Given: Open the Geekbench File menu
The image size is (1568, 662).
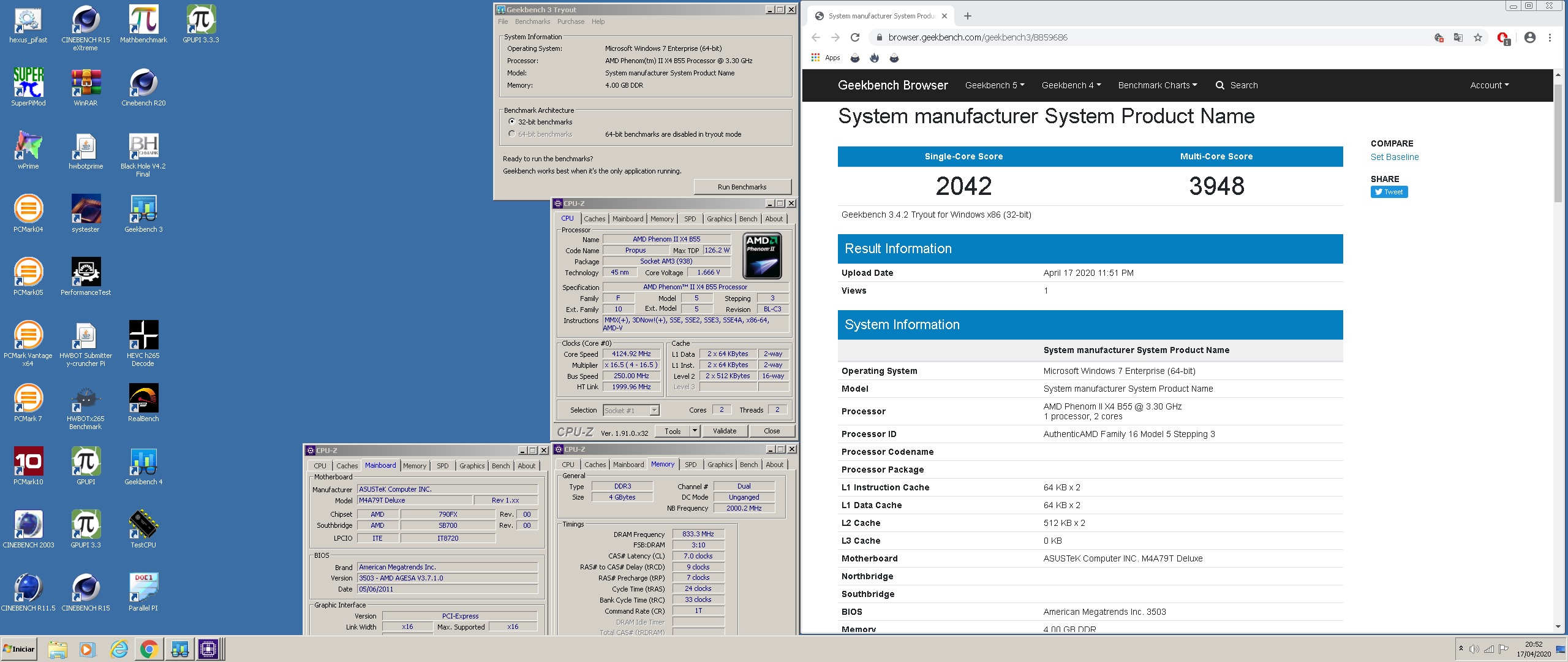Looking at the screenshot, I should coord(503,21).
